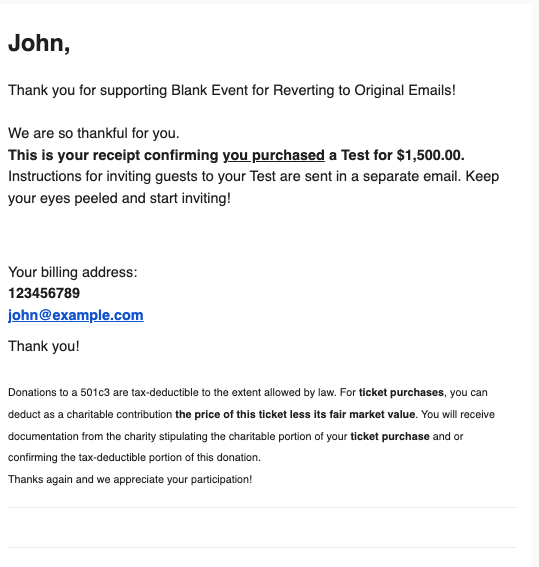This screenshot has width=539, height=567.
Task: Click the "Thank you for supporting Blank Event" line
Action: [x=232, y=90]
